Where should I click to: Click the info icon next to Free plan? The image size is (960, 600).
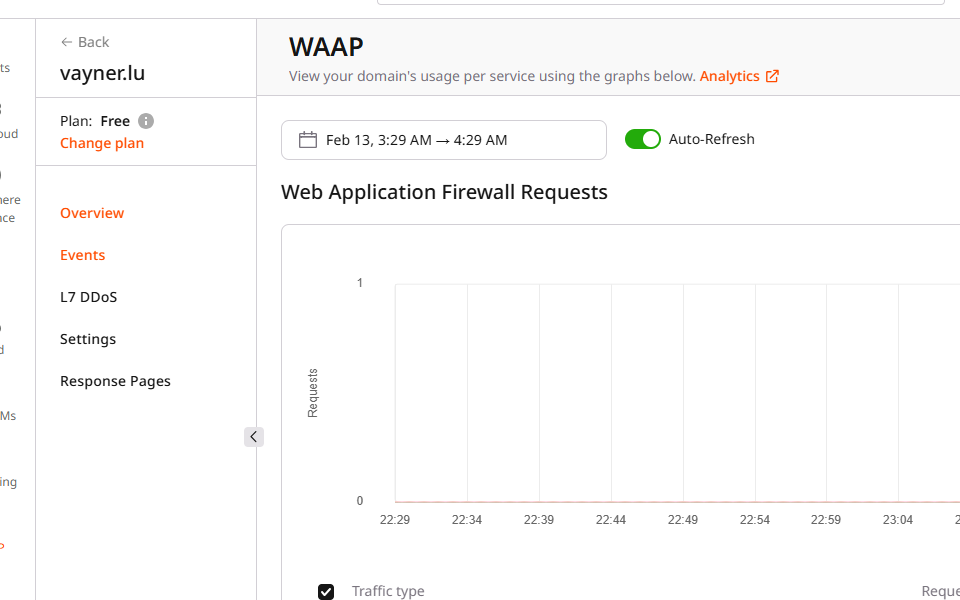tap(144, 121)
